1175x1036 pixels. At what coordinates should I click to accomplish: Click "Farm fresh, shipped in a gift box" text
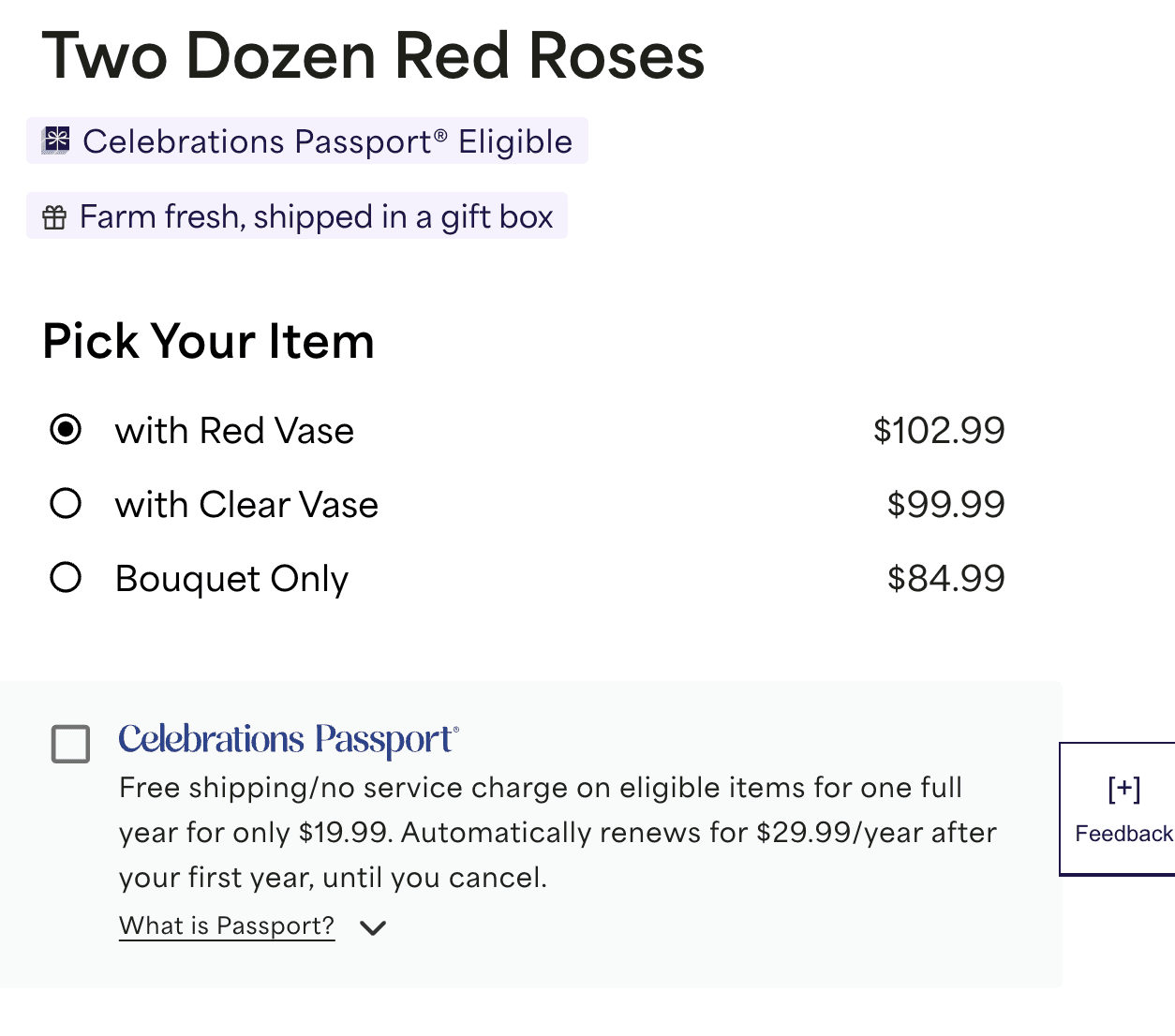click(x=316, y=217)
